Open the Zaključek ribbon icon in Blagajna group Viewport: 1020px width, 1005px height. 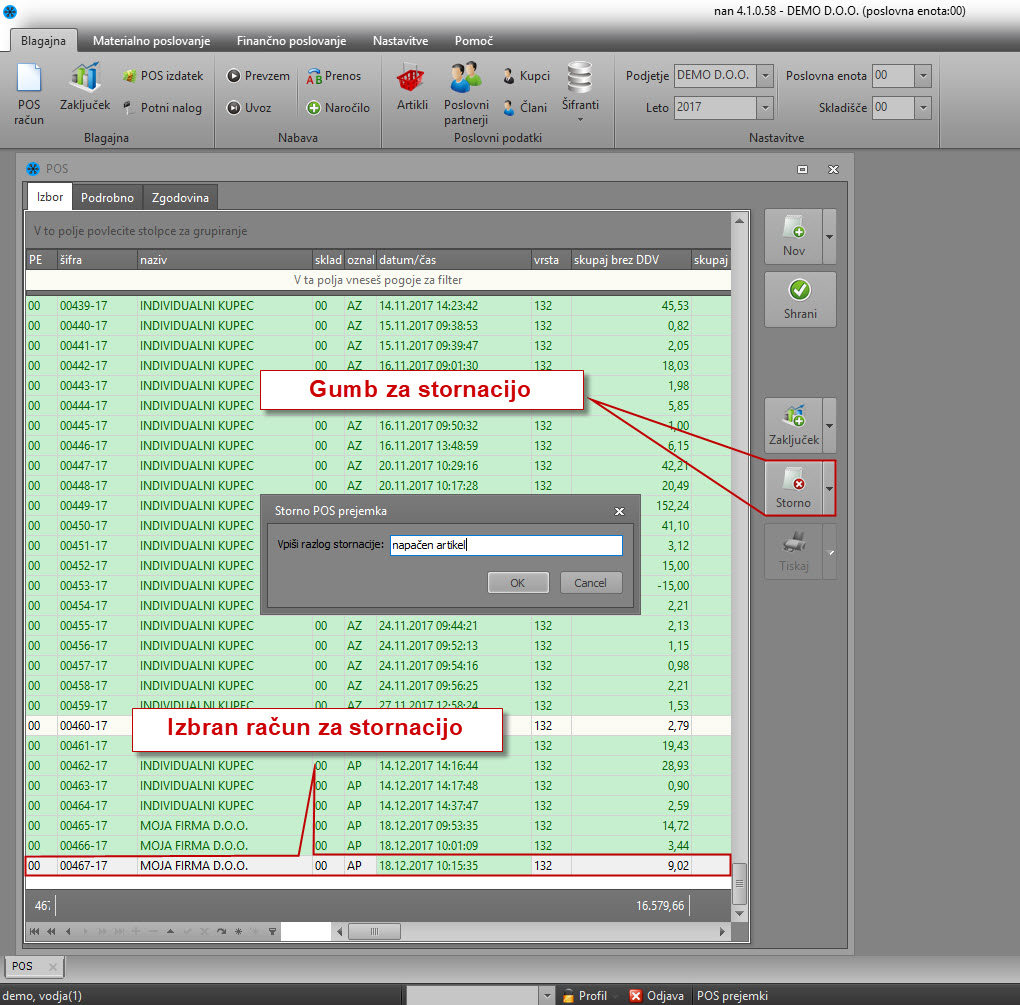point(85,87)
